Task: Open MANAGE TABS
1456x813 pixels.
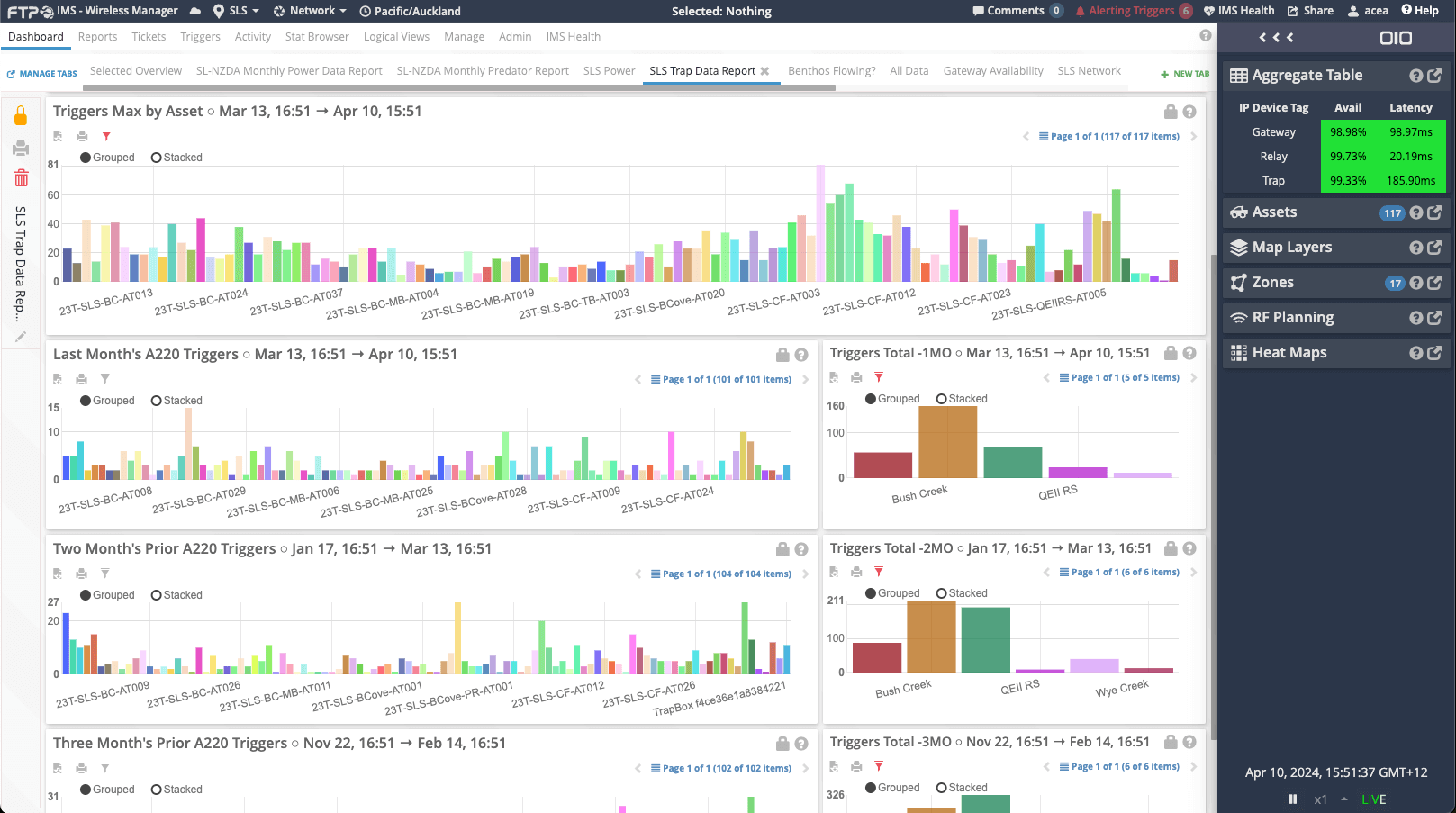Action: 41,73
